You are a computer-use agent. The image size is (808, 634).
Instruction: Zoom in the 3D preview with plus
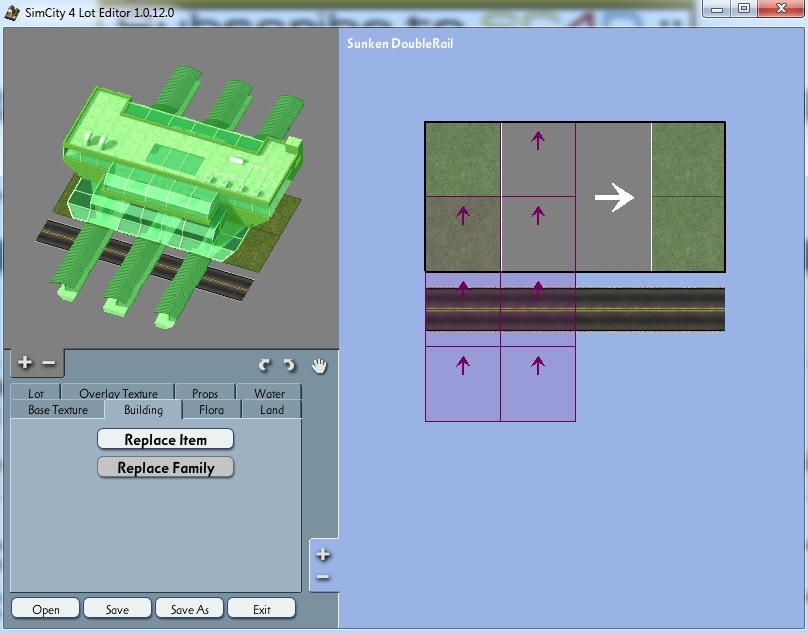tap(24, 363)
